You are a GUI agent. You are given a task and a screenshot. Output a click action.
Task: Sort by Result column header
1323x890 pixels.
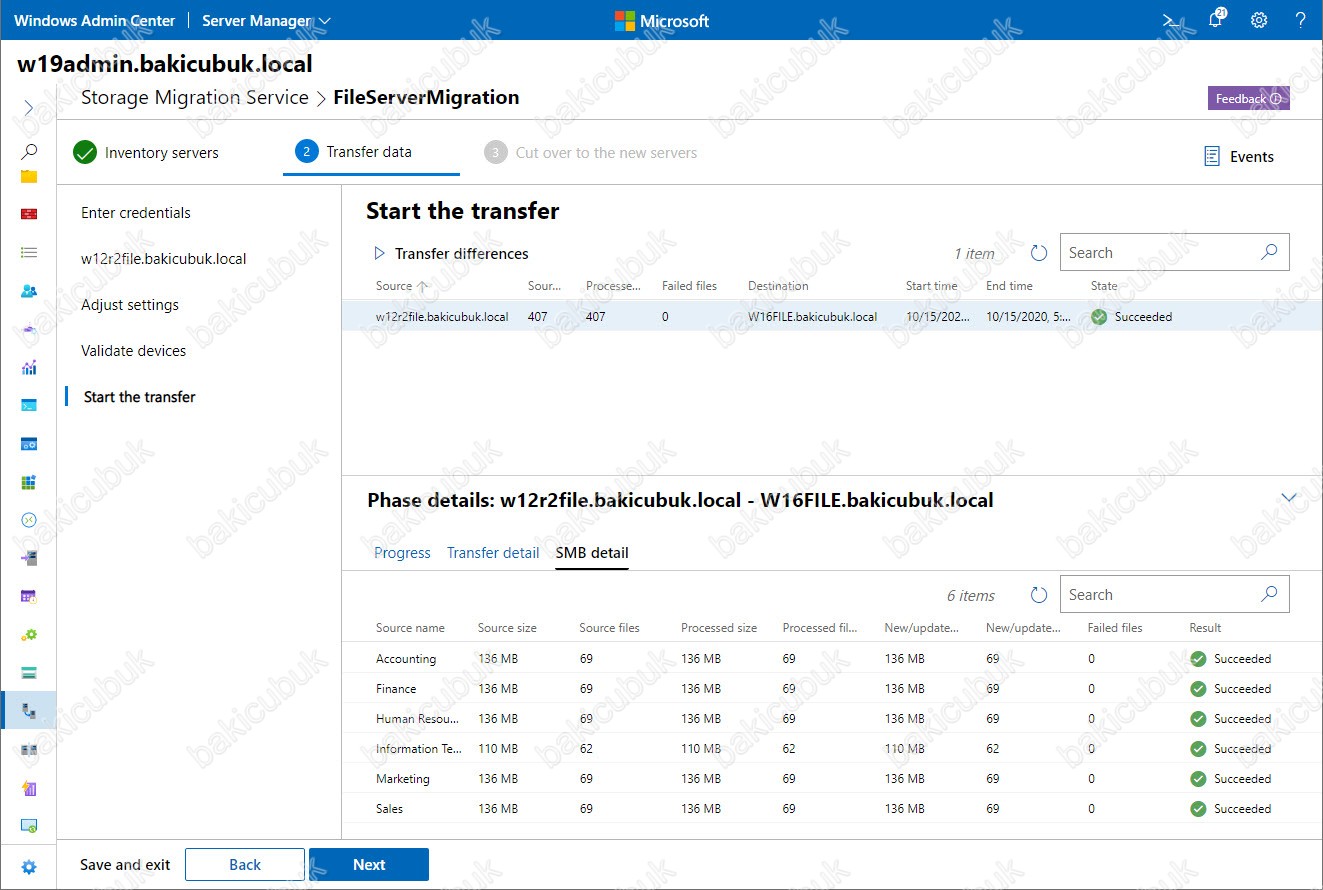1205,628
